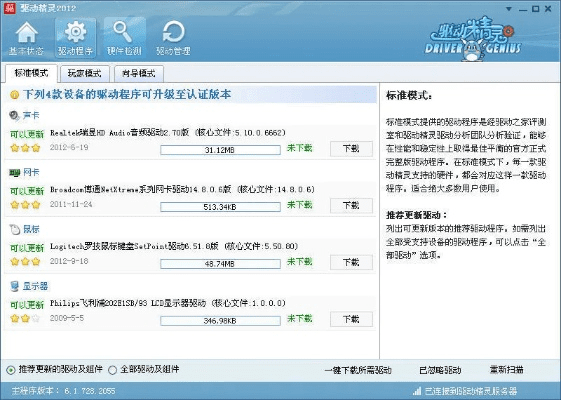Viewport: 561px width, 400px height.
Task: Click the Driver Genius mascot logo
Action: (474, 39)
